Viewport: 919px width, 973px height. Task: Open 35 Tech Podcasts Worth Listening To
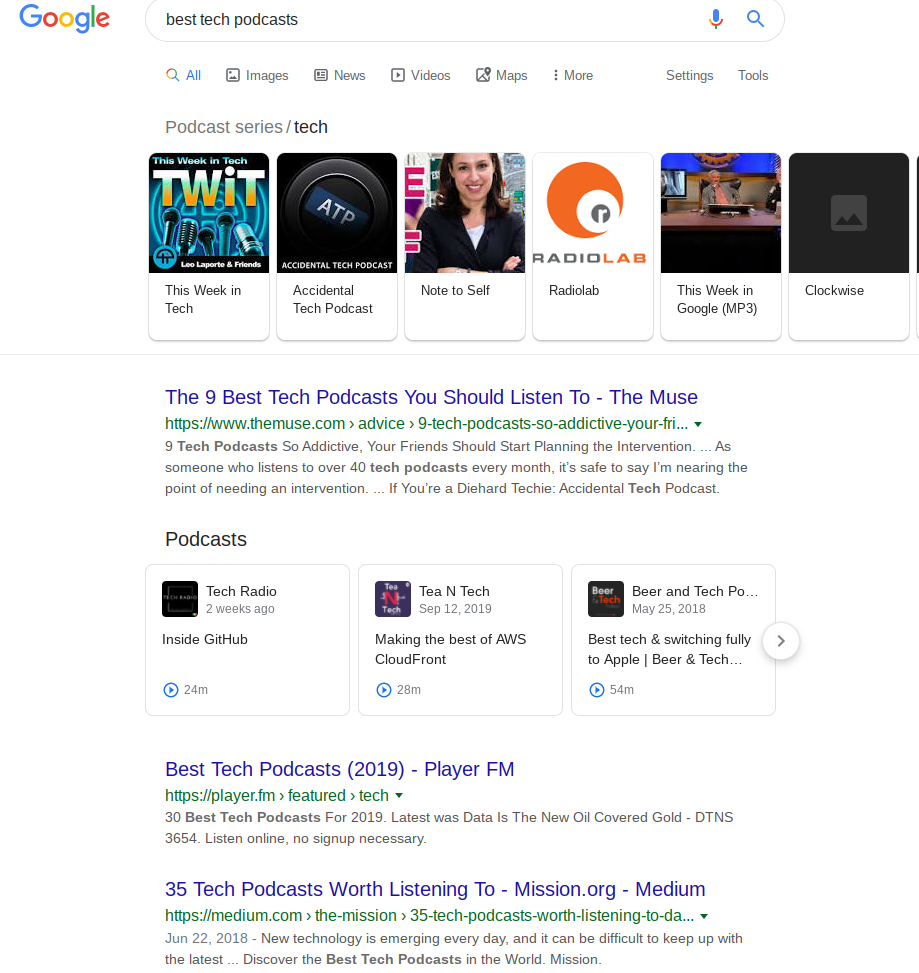(x=435, y=889)
